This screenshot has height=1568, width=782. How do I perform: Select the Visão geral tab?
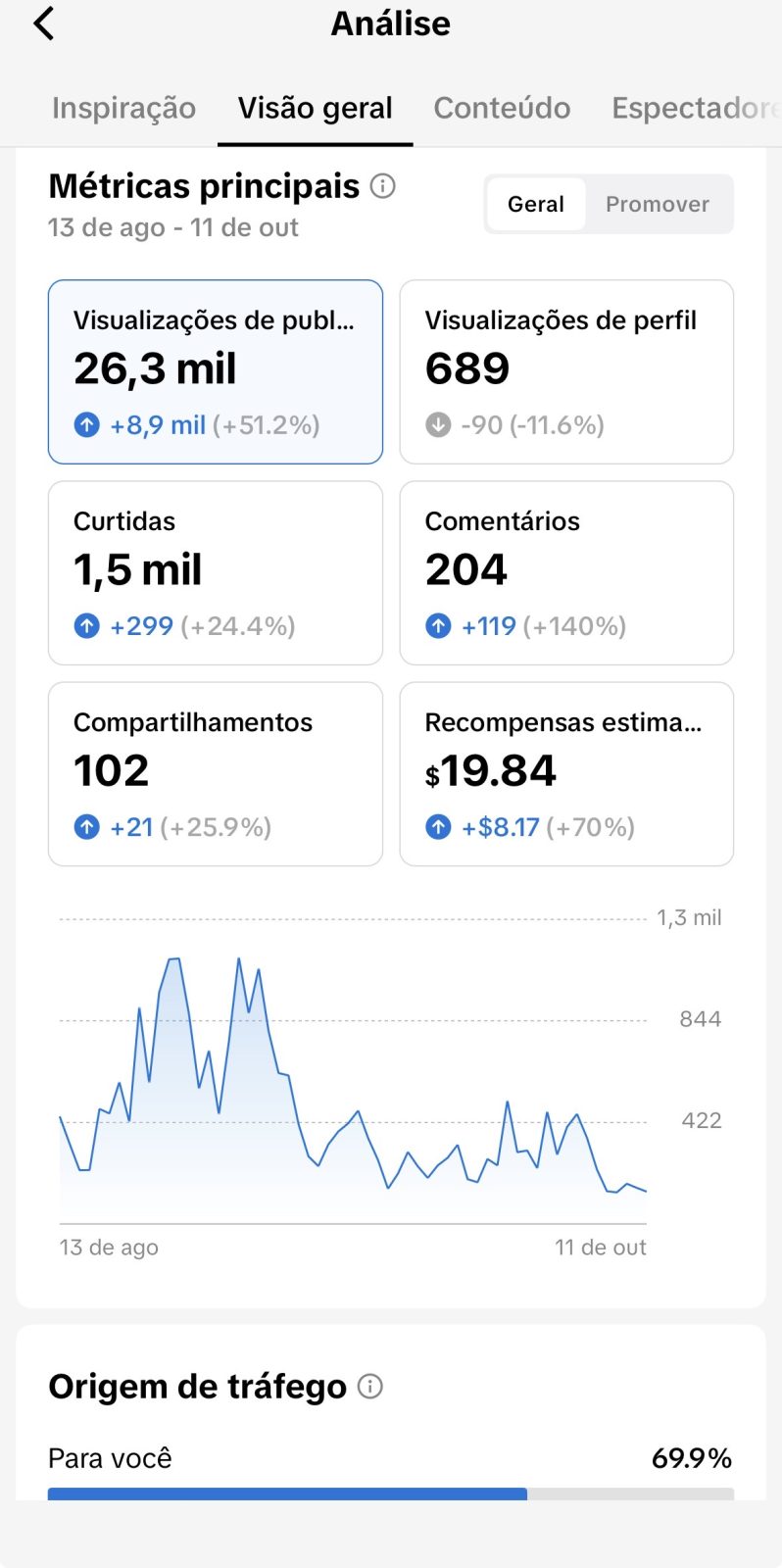point(316,108)
